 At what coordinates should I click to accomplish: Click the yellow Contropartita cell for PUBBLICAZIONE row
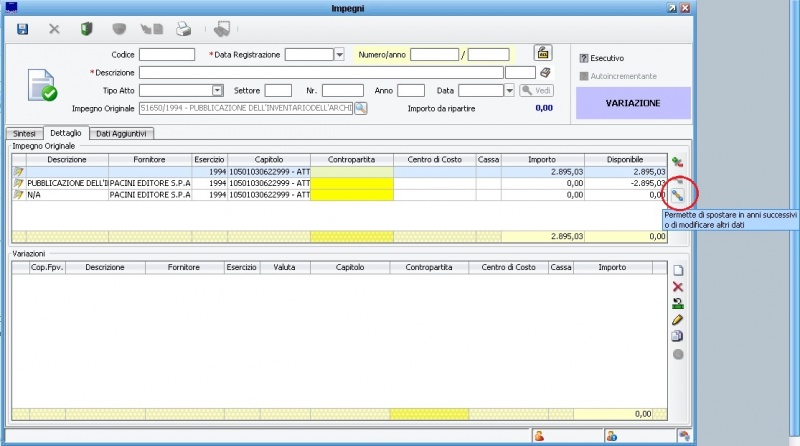(352, 183)
